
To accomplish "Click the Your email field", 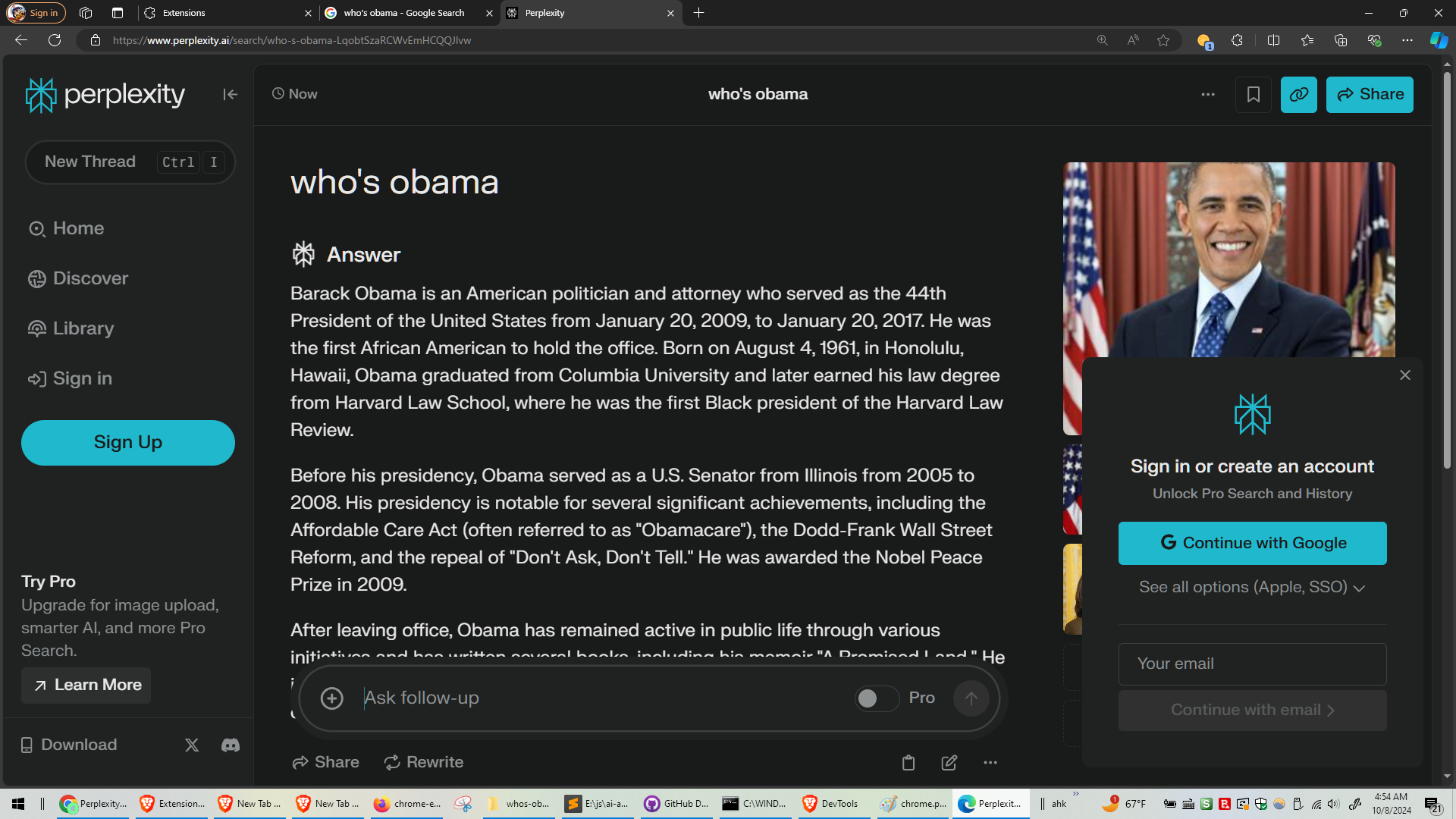I will 1252,664.
